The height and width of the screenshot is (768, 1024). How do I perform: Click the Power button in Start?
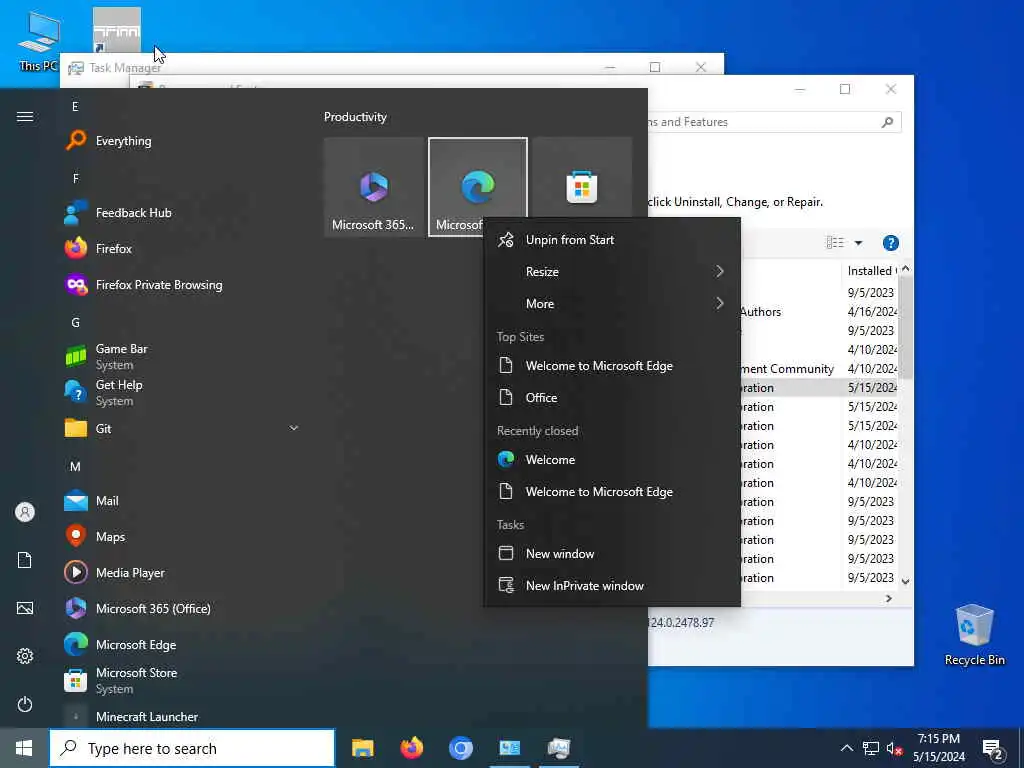25,704
